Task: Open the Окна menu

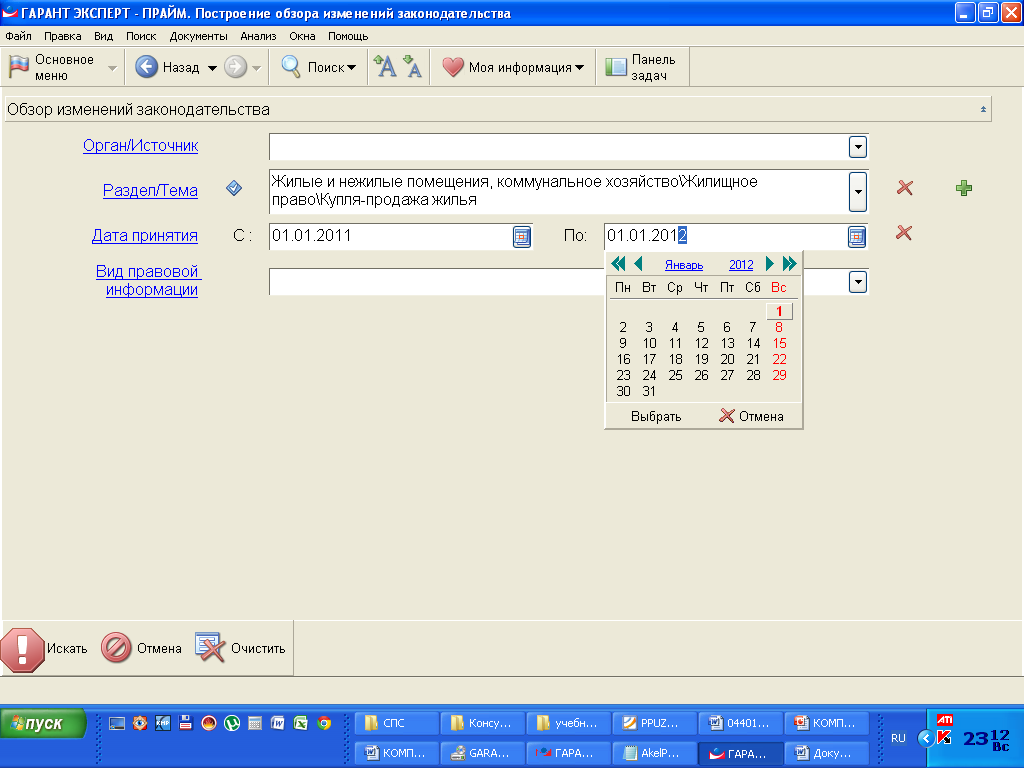Action: [x=302, y=36]
